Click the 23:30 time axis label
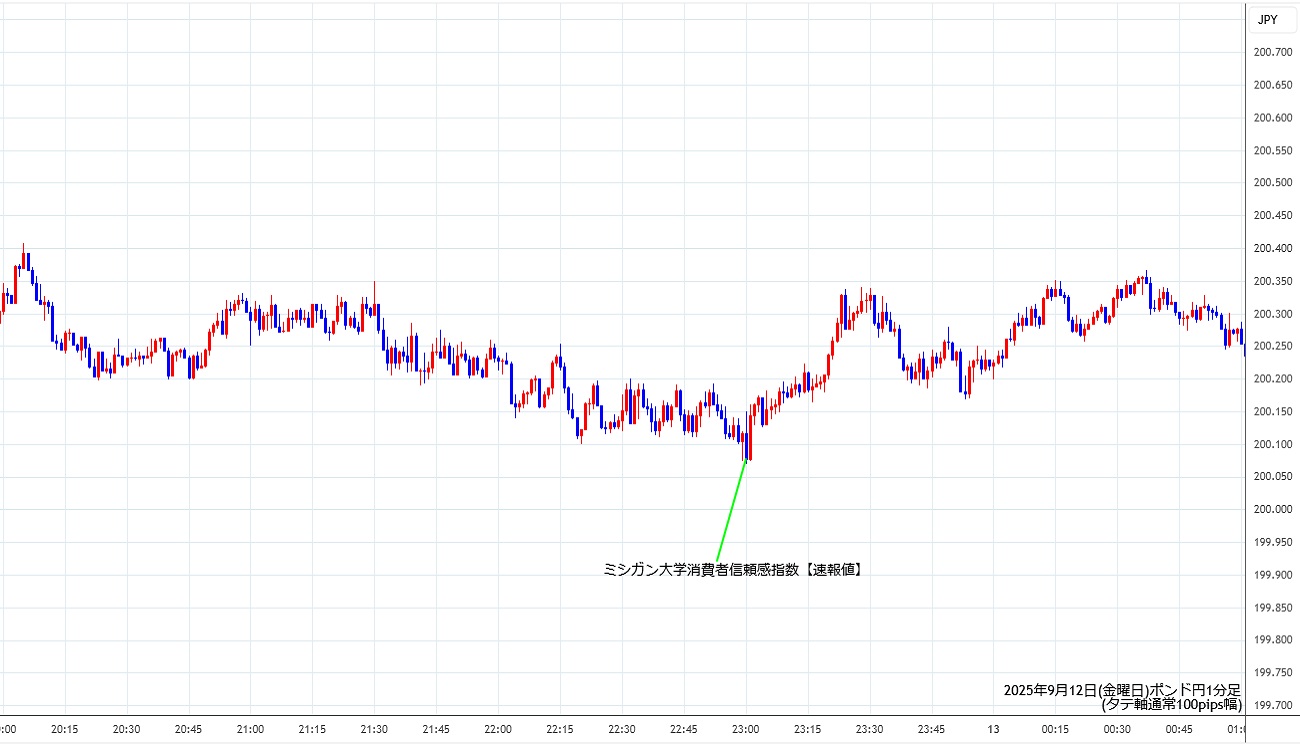 tap(870, 729)
